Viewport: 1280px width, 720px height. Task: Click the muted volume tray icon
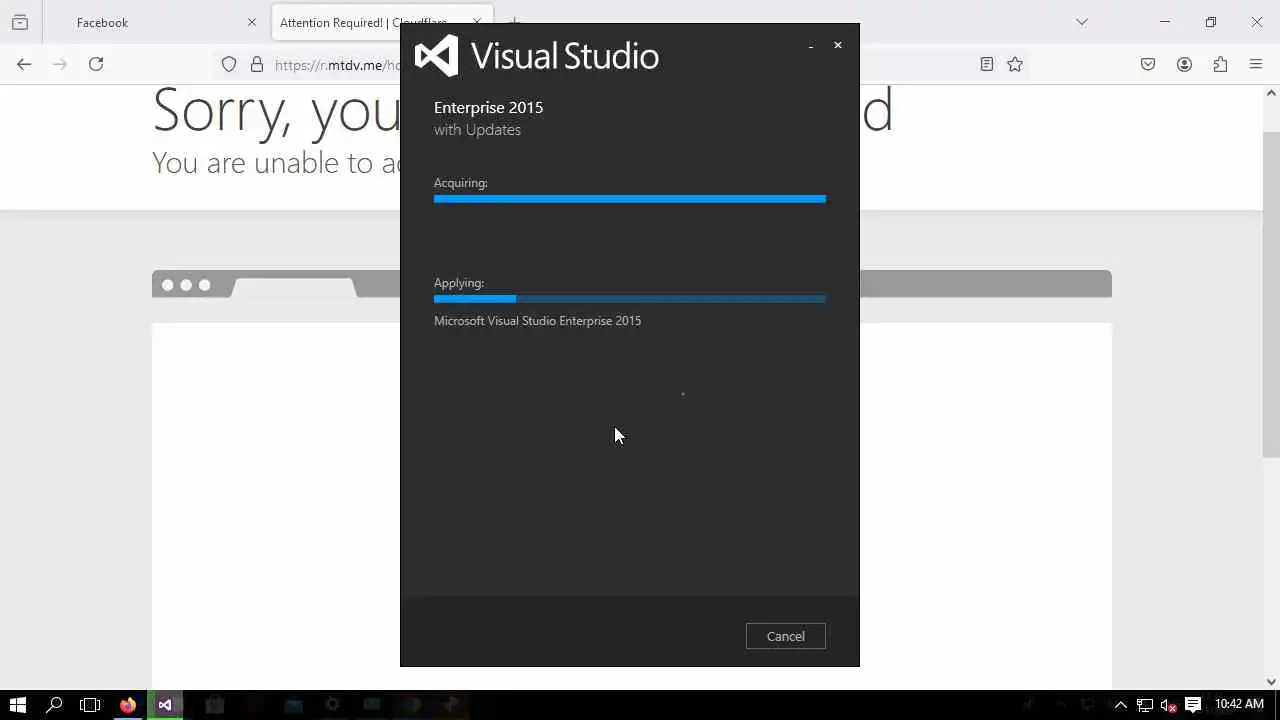(1168, 705)
